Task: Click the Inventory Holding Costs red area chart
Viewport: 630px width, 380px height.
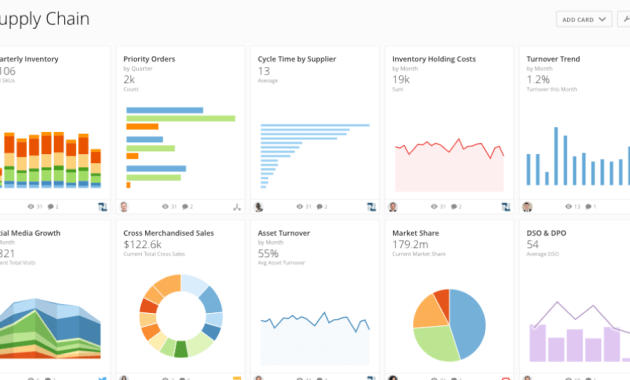Action: click(x=449, y=165)
